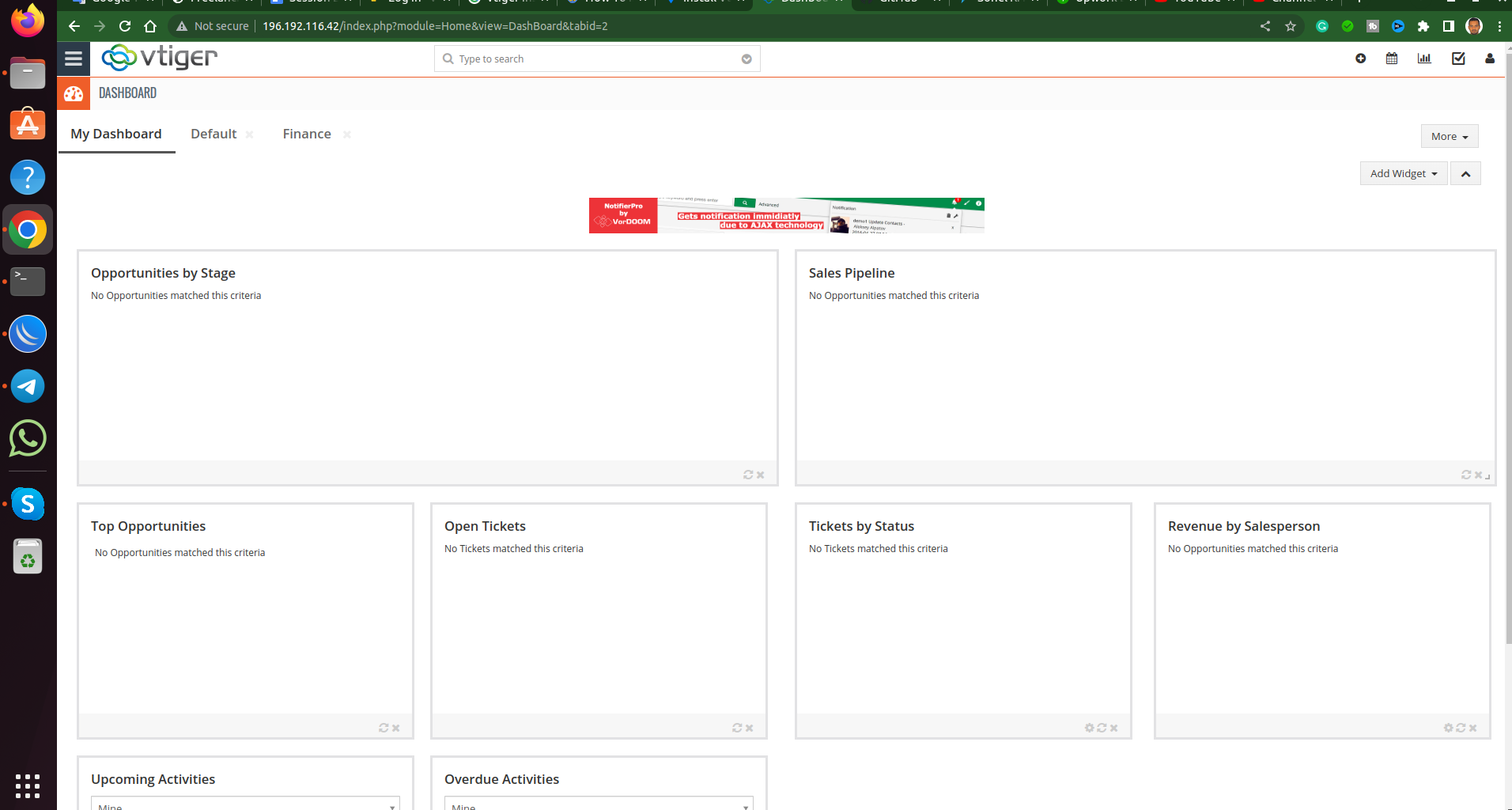Open the Reports chart icon
This screenshot has height=810, width=1512.
[1424, 59]
